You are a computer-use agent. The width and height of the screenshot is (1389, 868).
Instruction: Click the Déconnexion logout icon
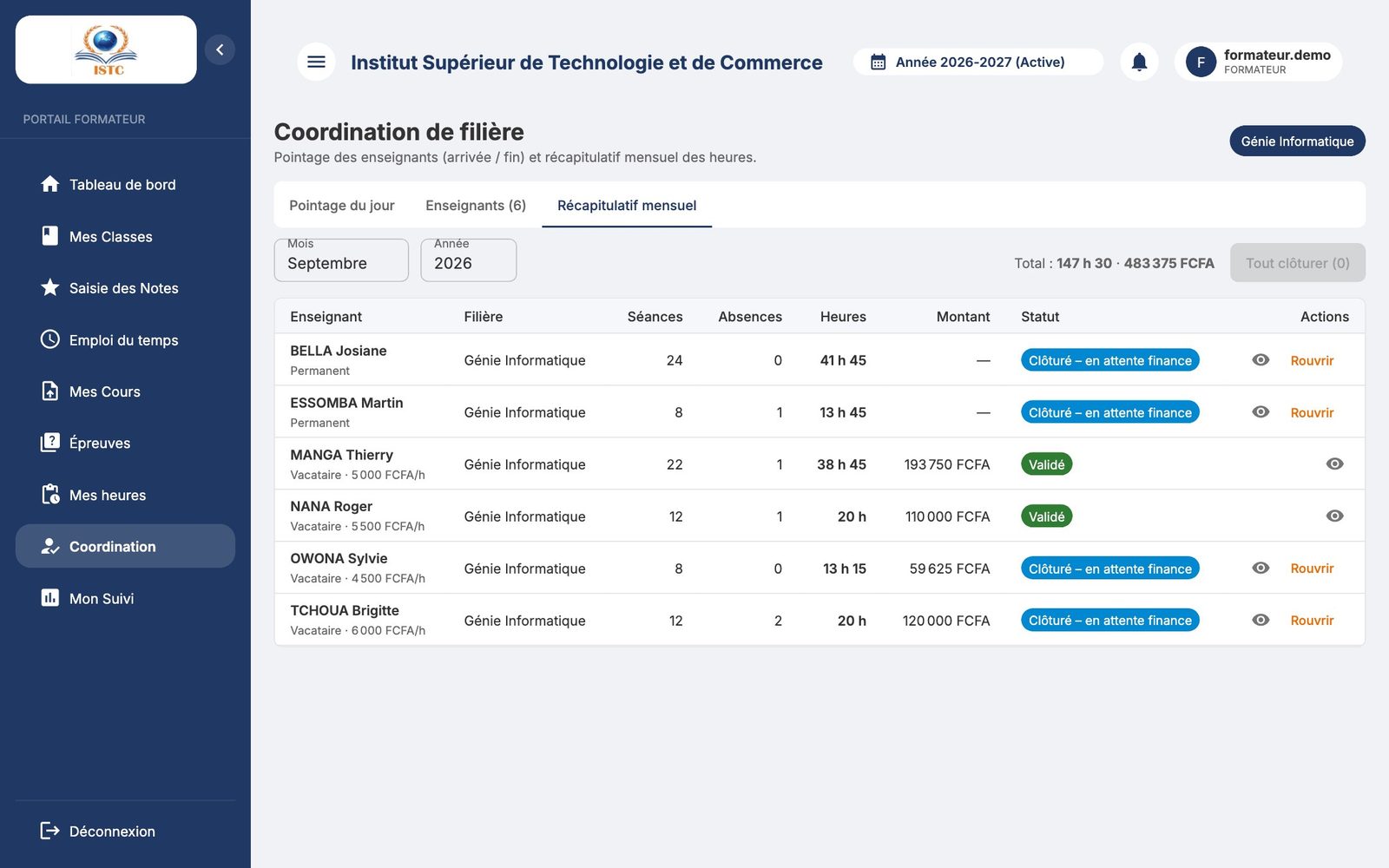pos(50,831)
